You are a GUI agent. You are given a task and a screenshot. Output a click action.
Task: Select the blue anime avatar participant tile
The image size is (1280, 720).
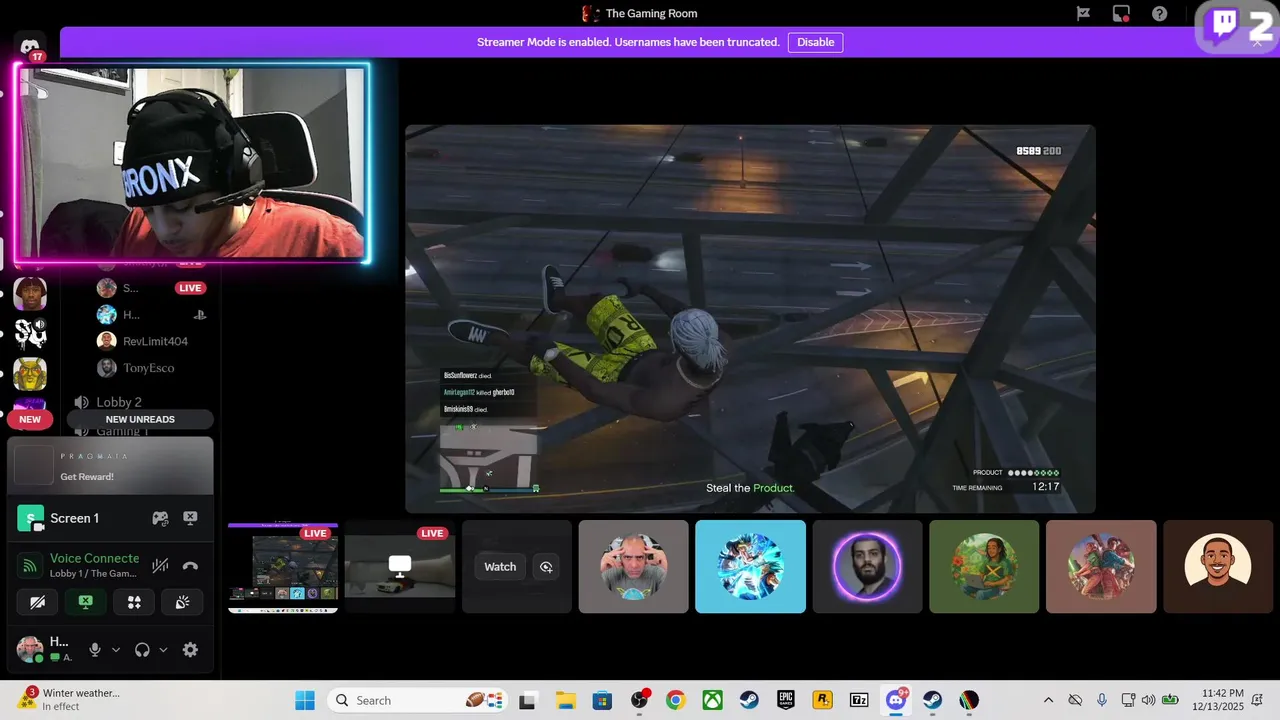[x=751, y=567]
